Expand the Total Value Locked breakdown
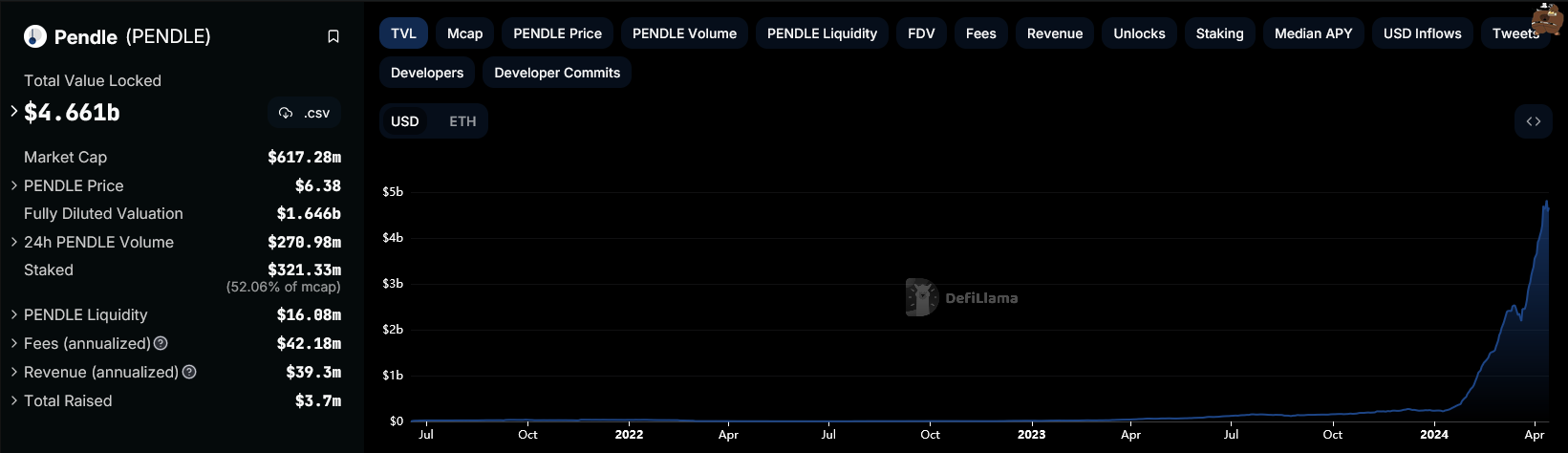Viewport: 1568px width, 453px height. [14, 111]
